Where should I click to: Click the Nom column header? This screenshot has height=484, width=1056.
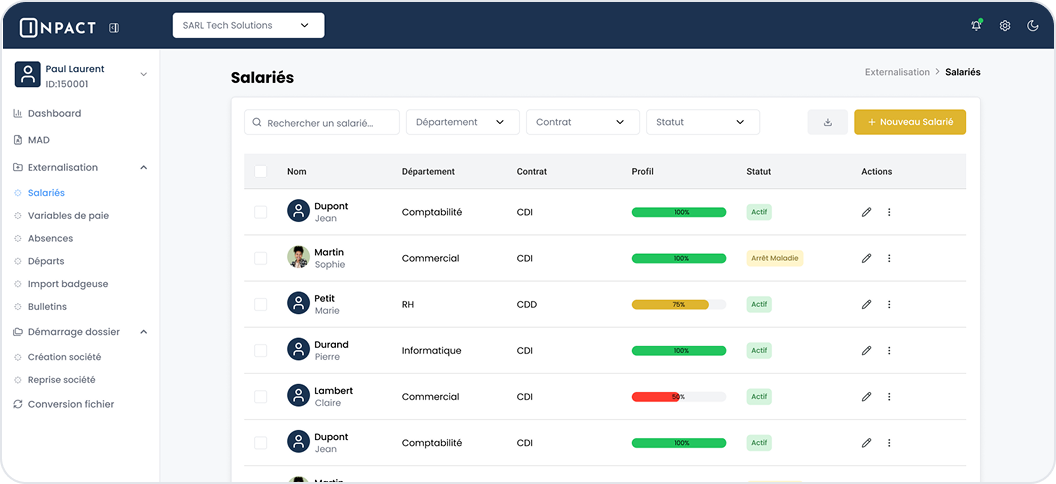click(x=296, y=172)
